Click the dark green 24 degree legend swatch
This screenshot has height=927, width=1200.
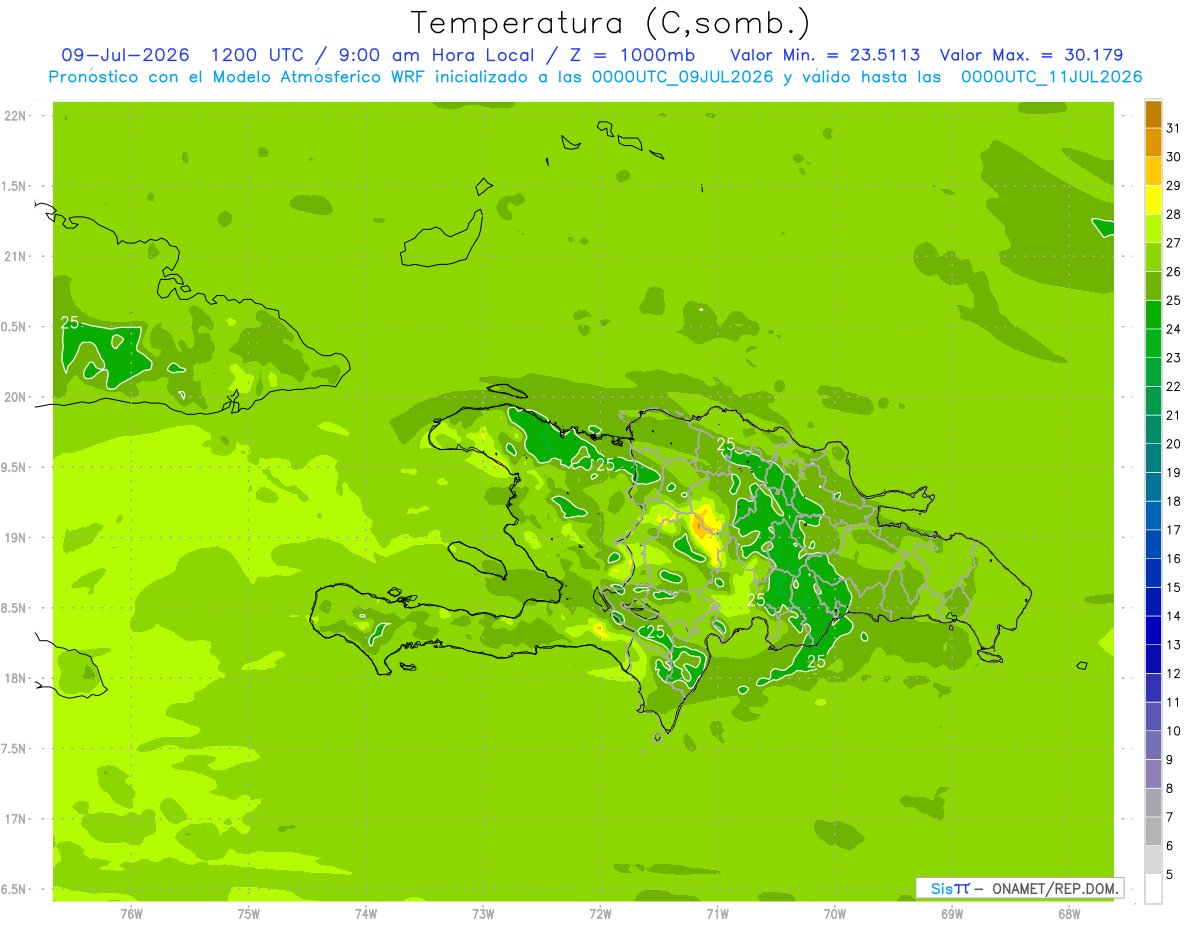[1153, 315]
